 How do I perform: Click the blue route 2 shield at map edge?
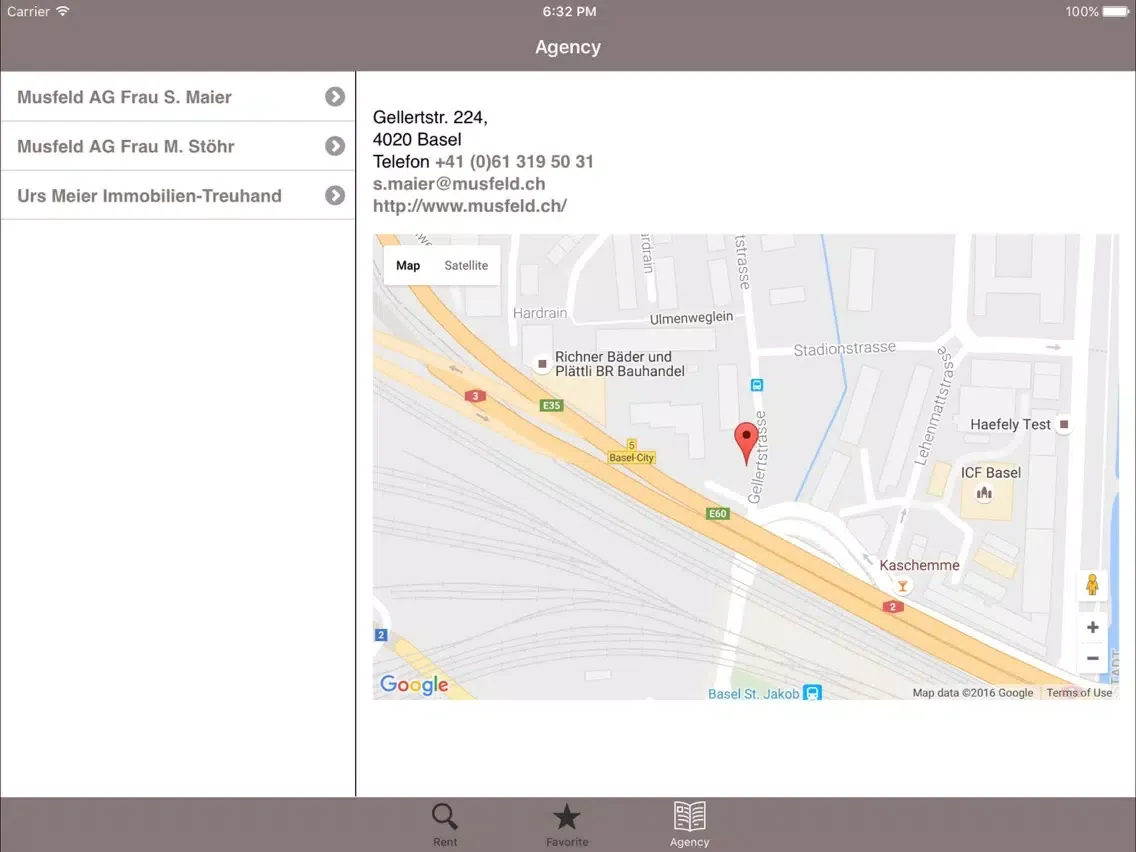pos(380,635)
